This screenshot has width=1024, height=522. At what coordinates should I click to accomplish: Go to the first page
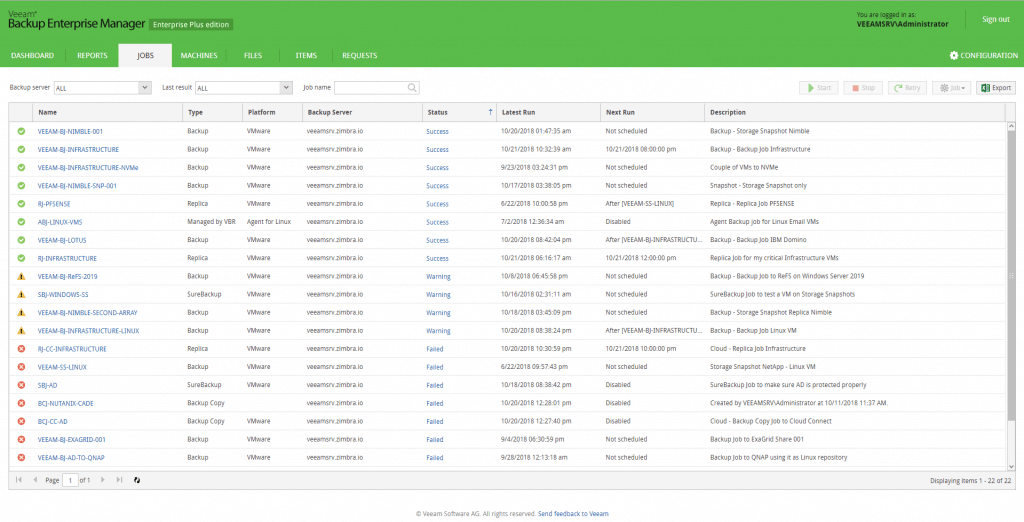point(19,480)
